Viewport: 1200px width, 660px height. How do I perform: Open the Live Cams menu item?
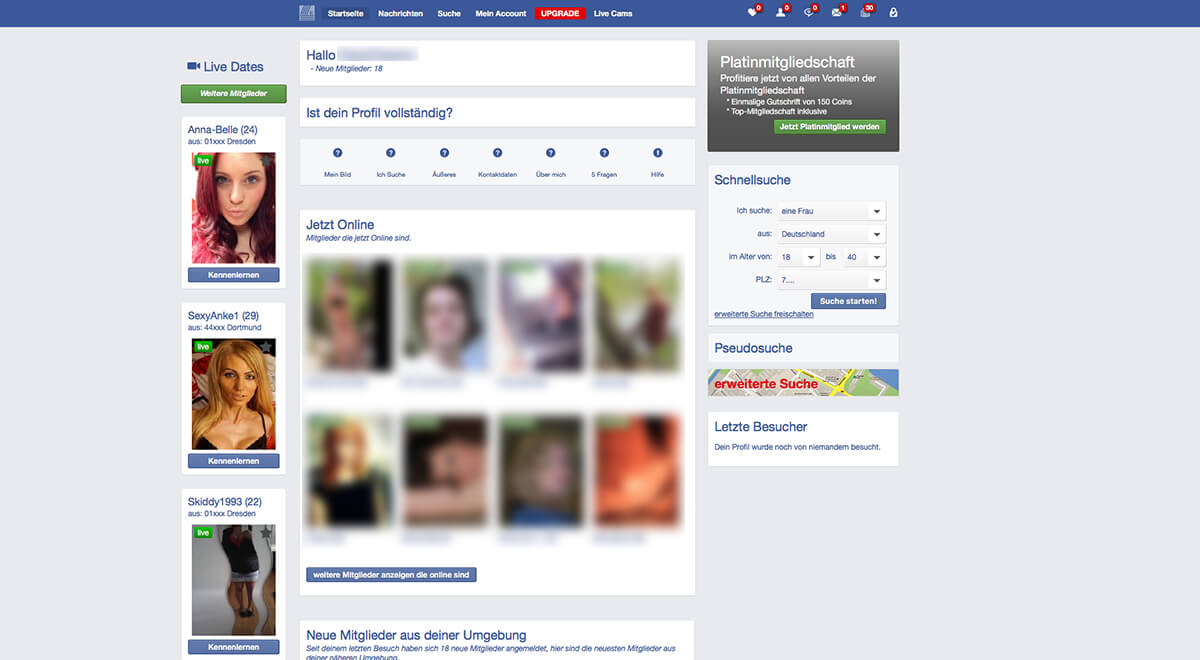[x=613, y=13]
